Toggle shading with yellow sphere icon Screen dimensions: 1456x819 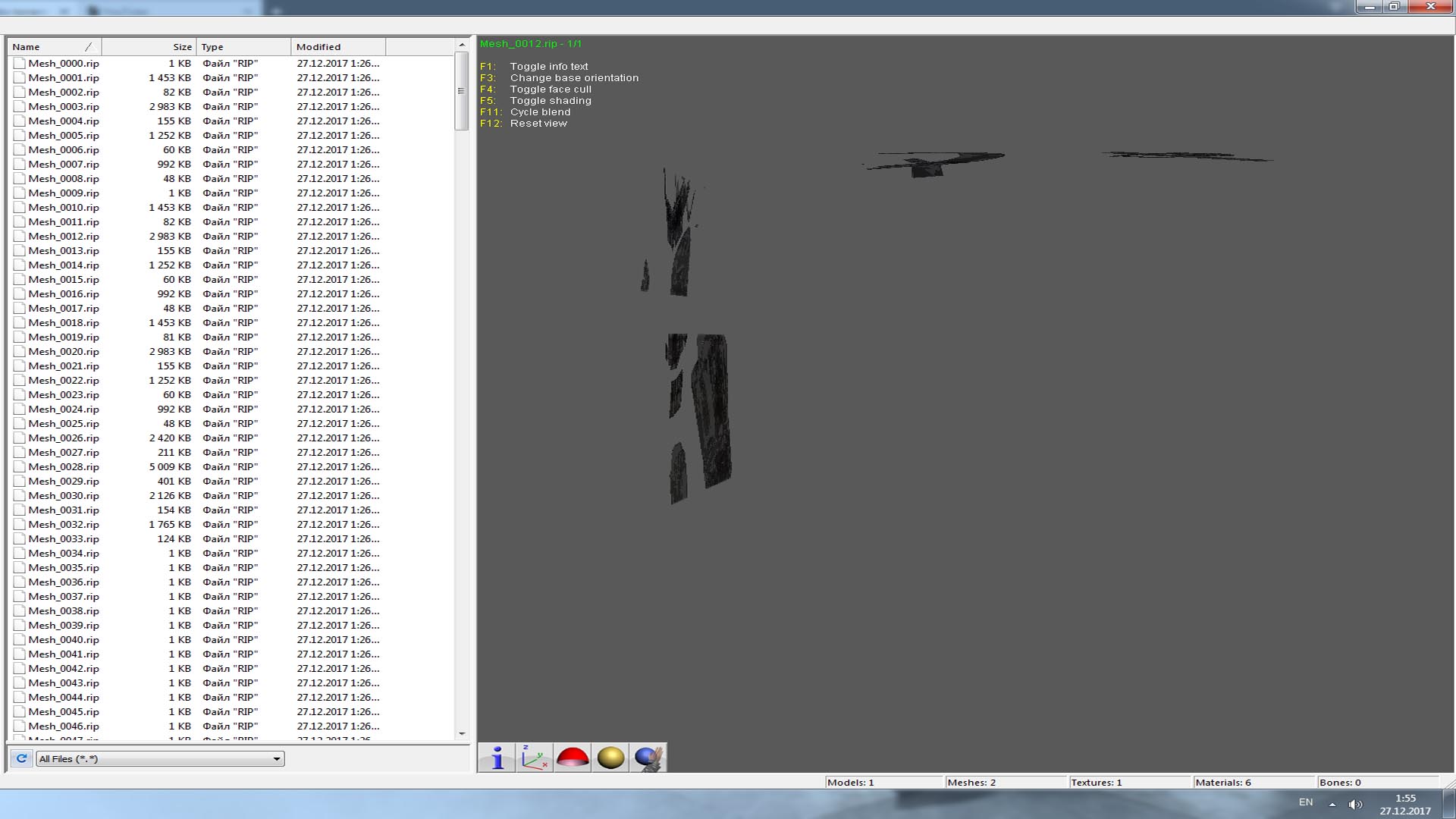pos(610,758)
